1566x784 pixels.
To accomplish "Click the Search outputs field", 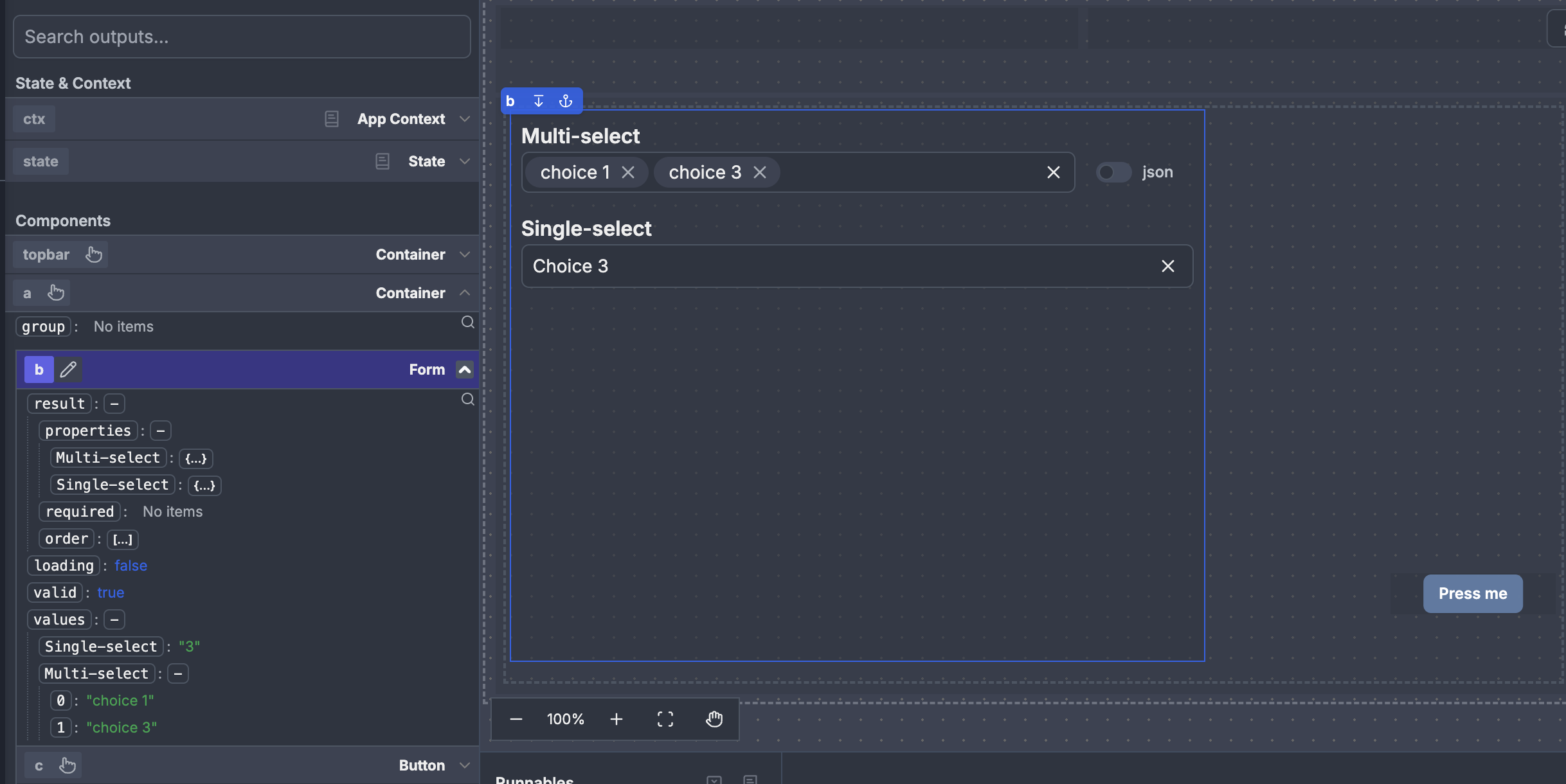I will coord(242,37).
